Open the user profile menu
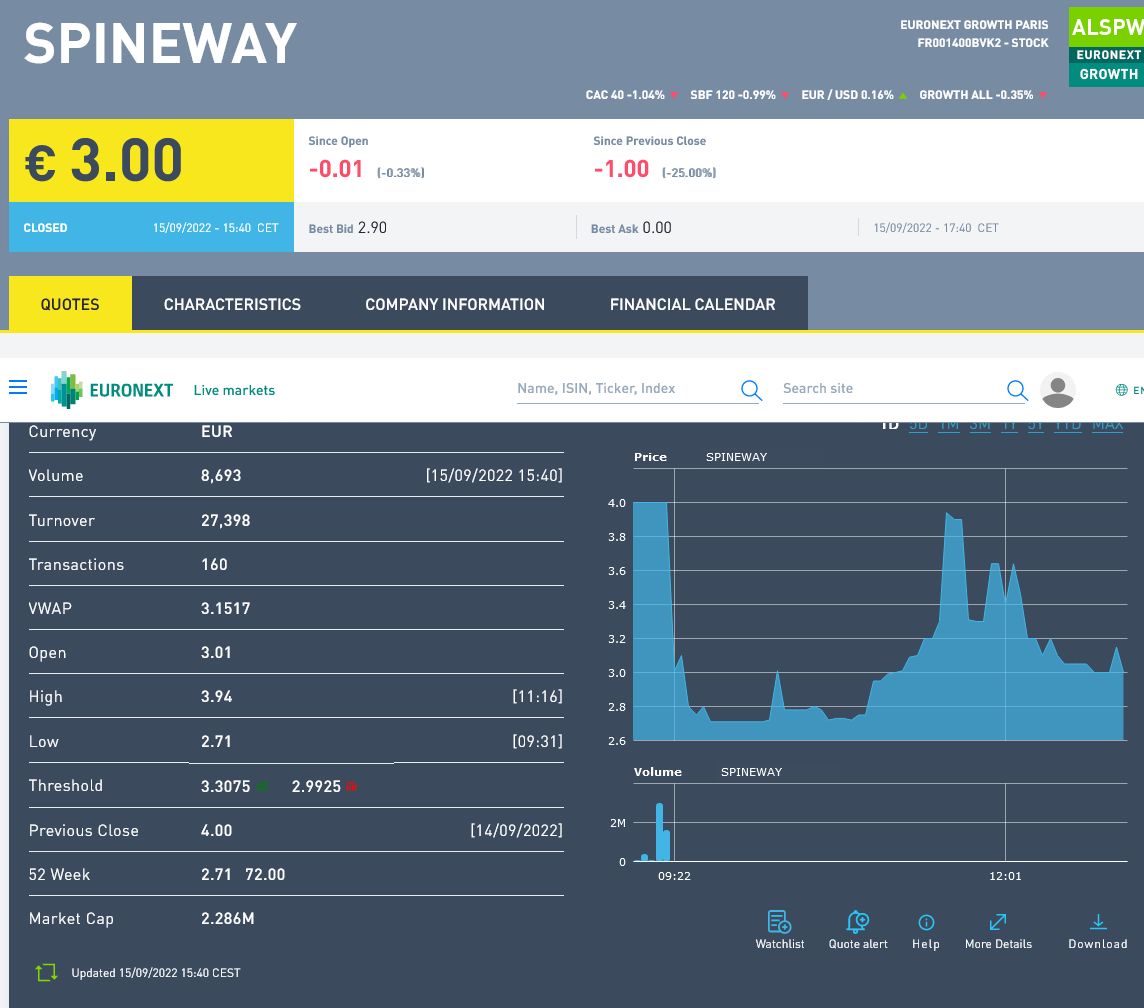1144x1008 pixels. point(1059,390)
